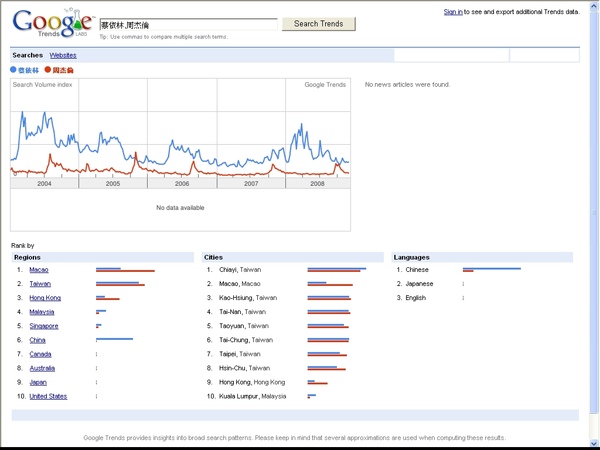This screenshot has width=600, height=450.
Task: Click the 'No data available' text
Action: 180,208
